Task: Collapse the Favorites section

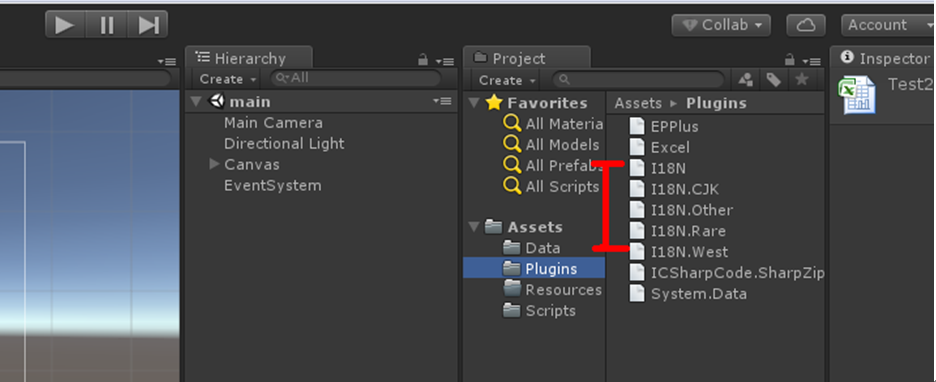Action: [474, 103]
